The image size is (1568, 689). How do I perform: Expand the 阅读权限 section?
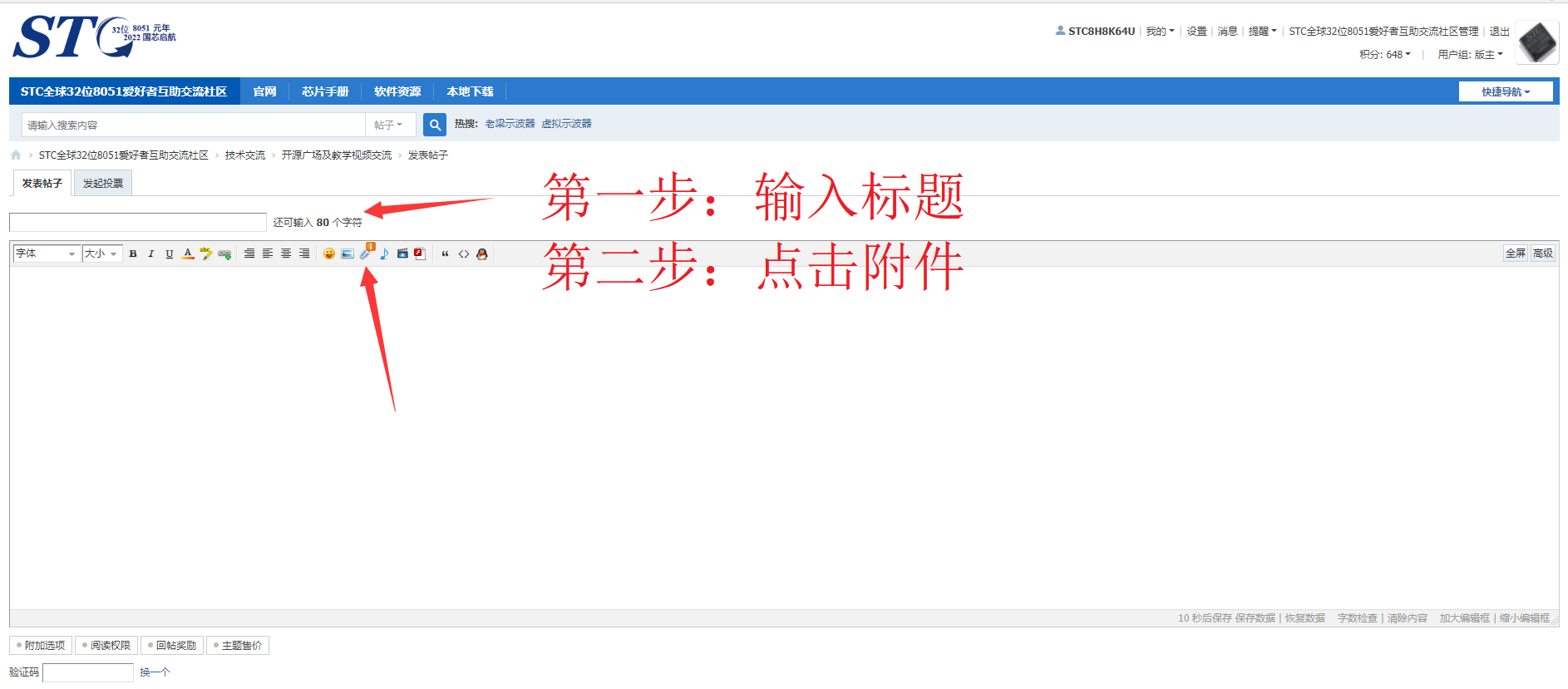[x=106, y=645]
